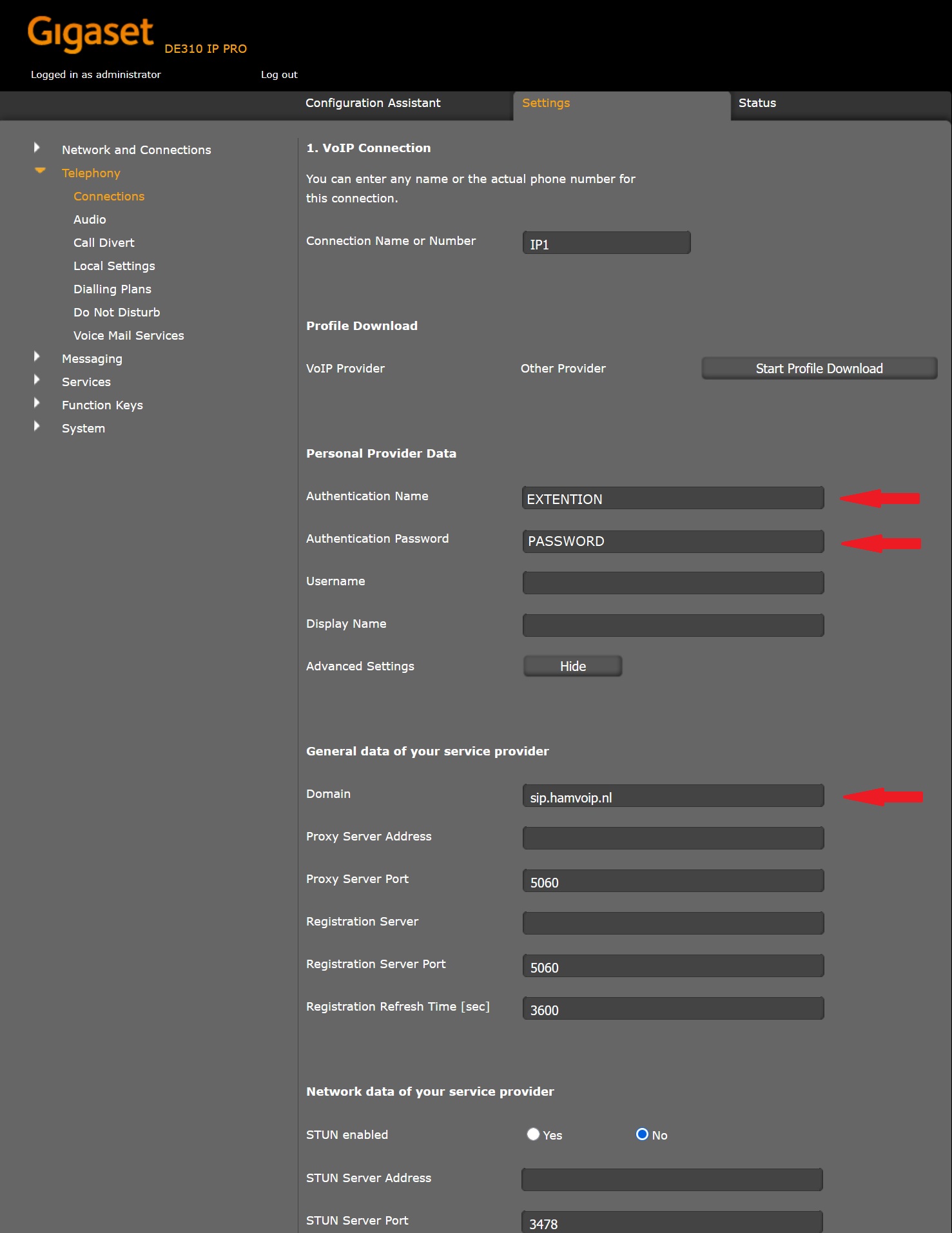Click the Domain input field

click(672, 797)
